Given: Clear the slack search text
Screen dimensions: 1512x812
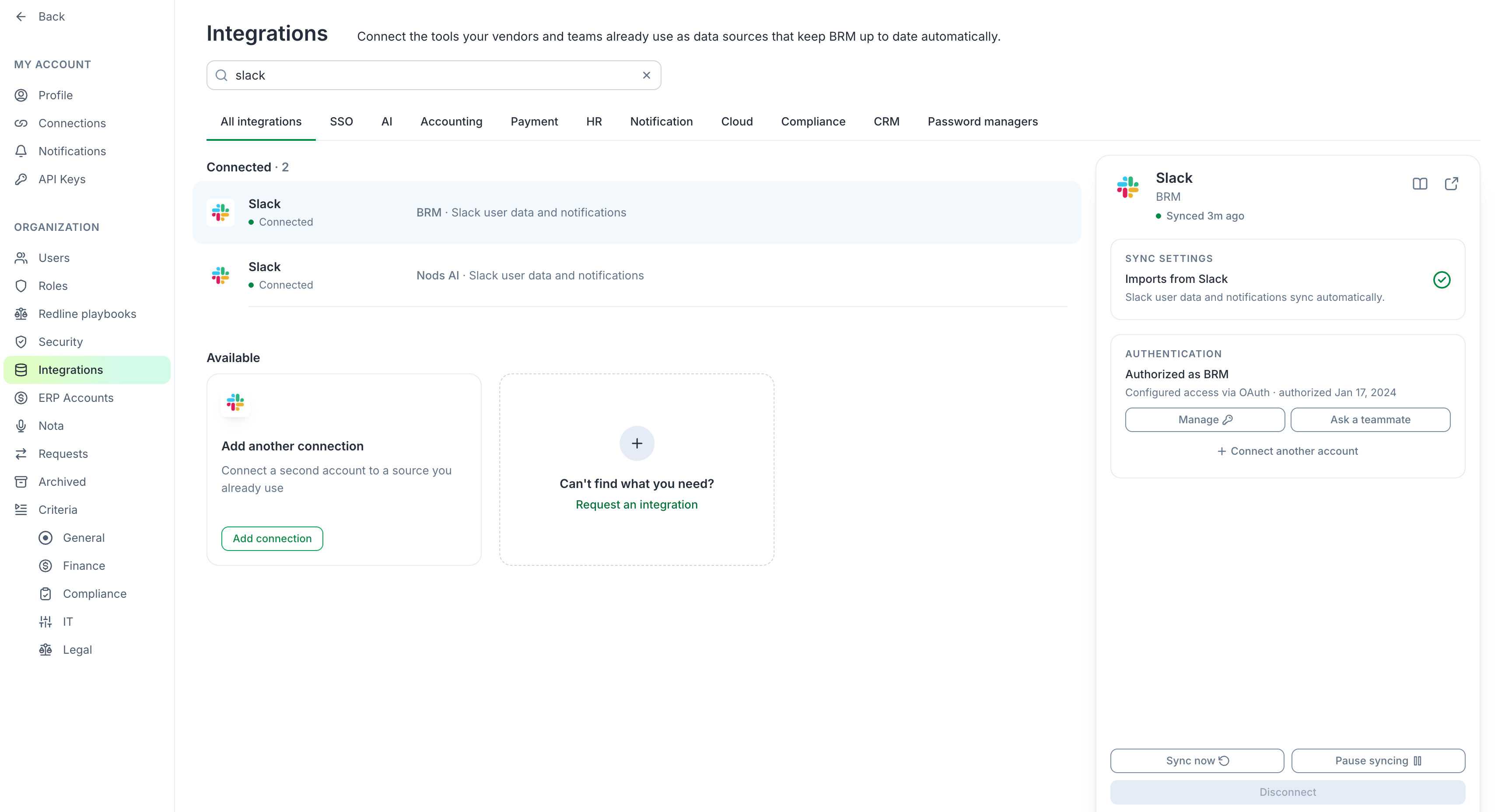Looking at the screenshot, I should tap(646, 75).
